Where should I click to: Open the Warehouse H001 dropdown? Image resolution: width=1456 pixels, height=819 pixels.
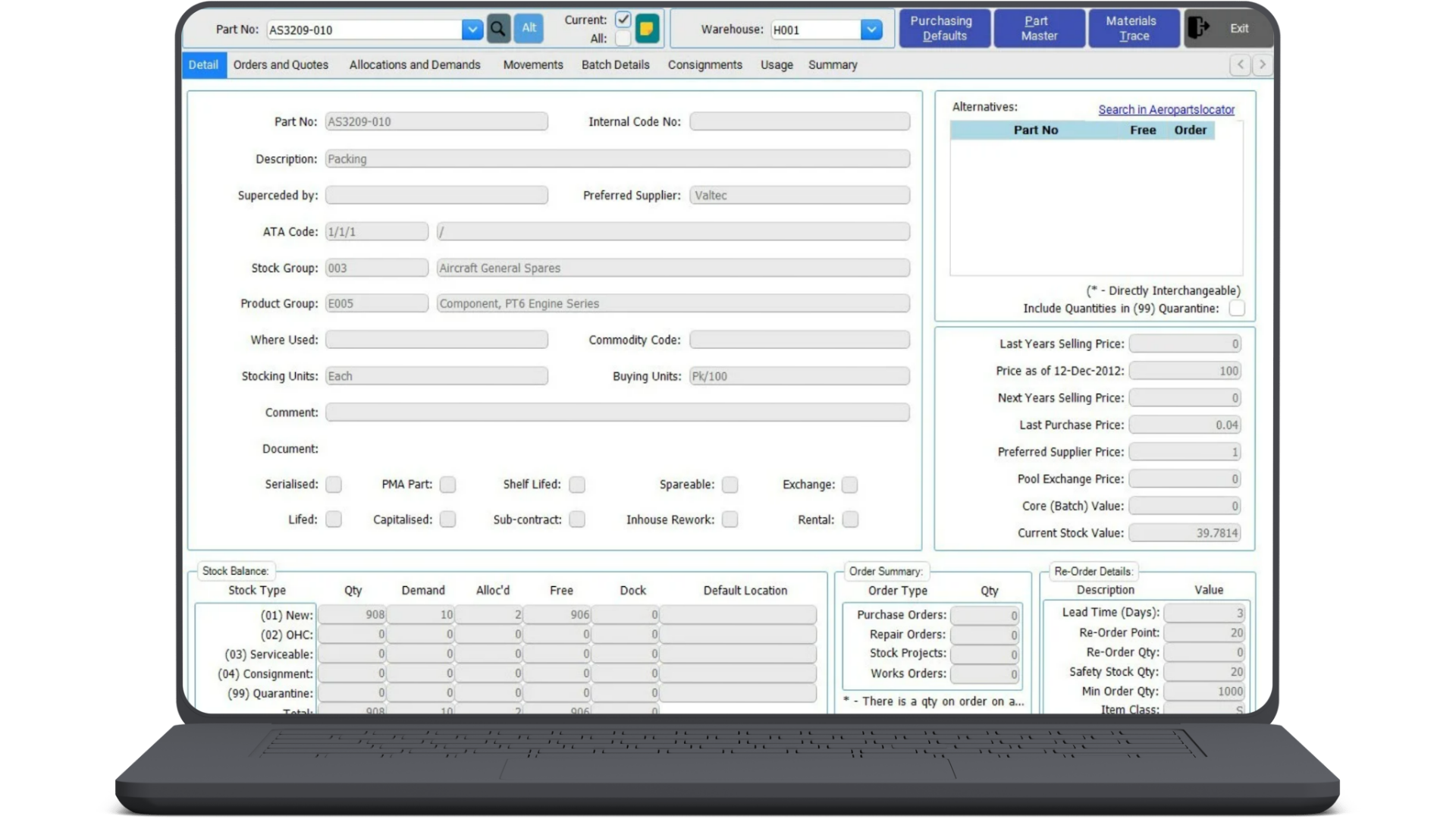tap(872, 30)
